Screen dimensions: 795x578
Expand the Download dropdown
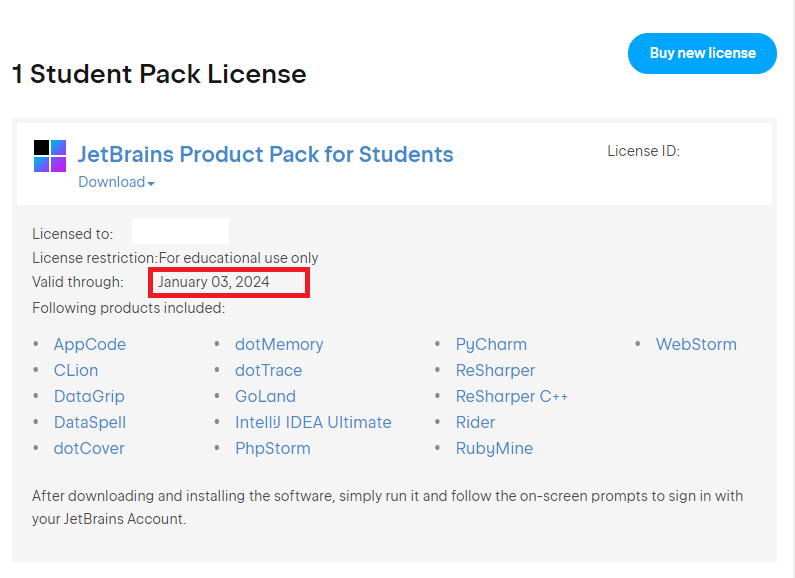pyautogui.click(x=116, y=182)
